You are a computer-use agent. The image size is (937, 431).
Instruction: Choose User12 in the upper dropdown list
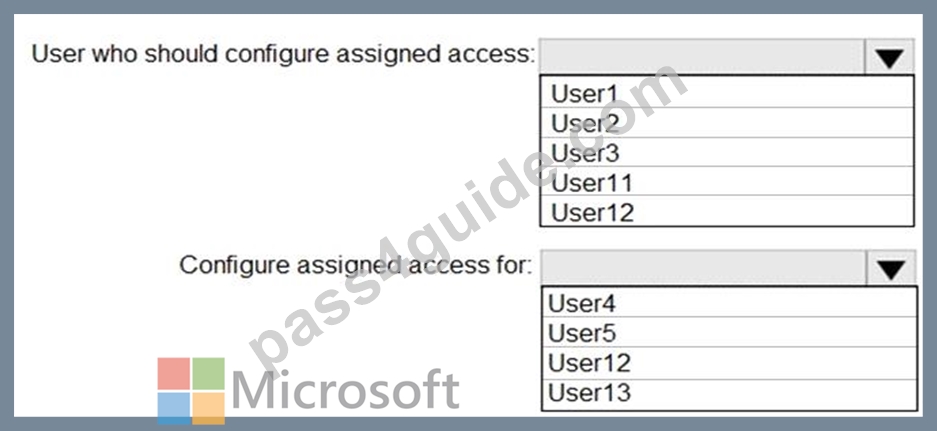(727, 210)
